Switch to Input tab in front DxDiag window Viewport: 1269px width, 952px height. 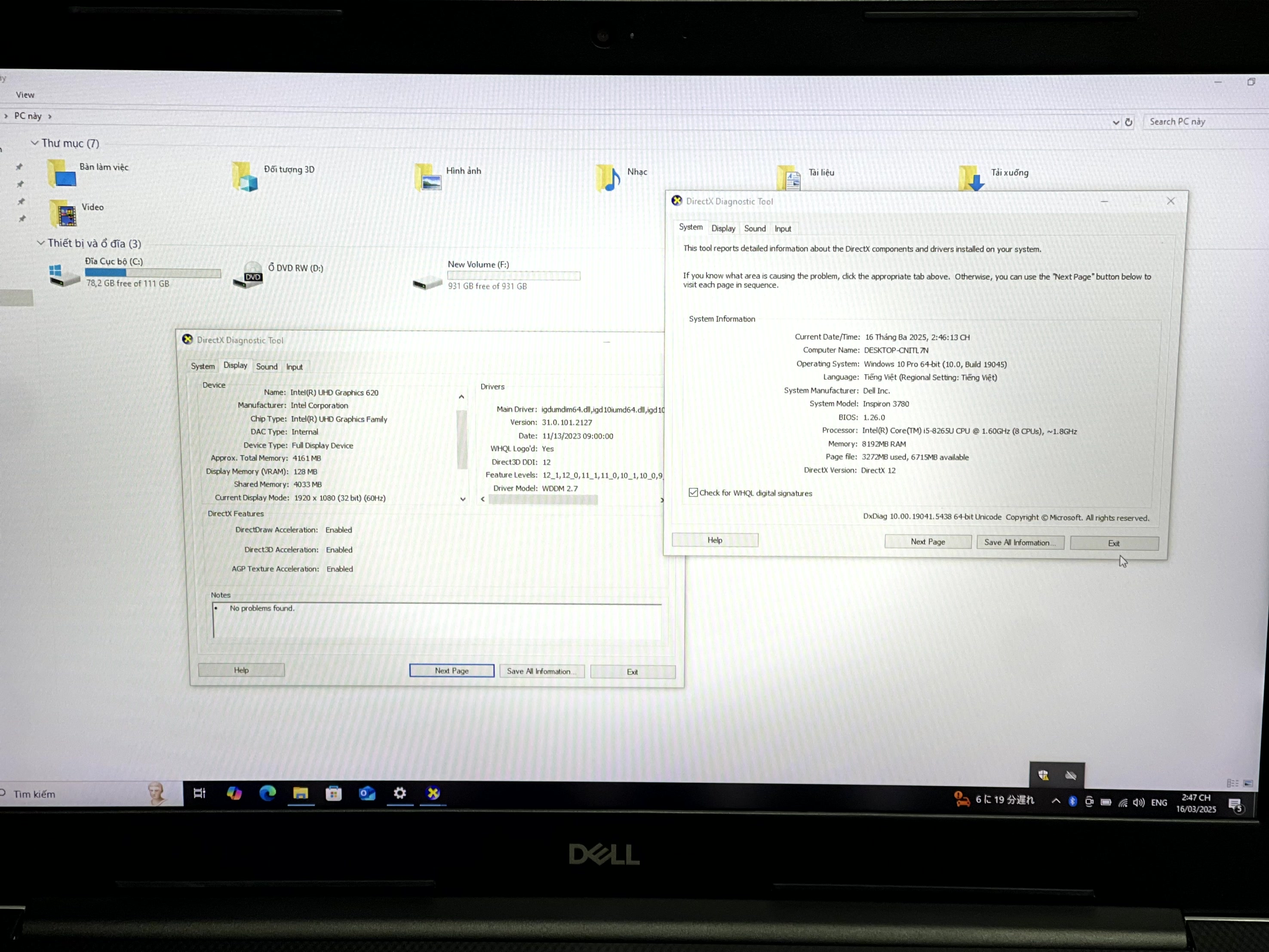(783, 228)
